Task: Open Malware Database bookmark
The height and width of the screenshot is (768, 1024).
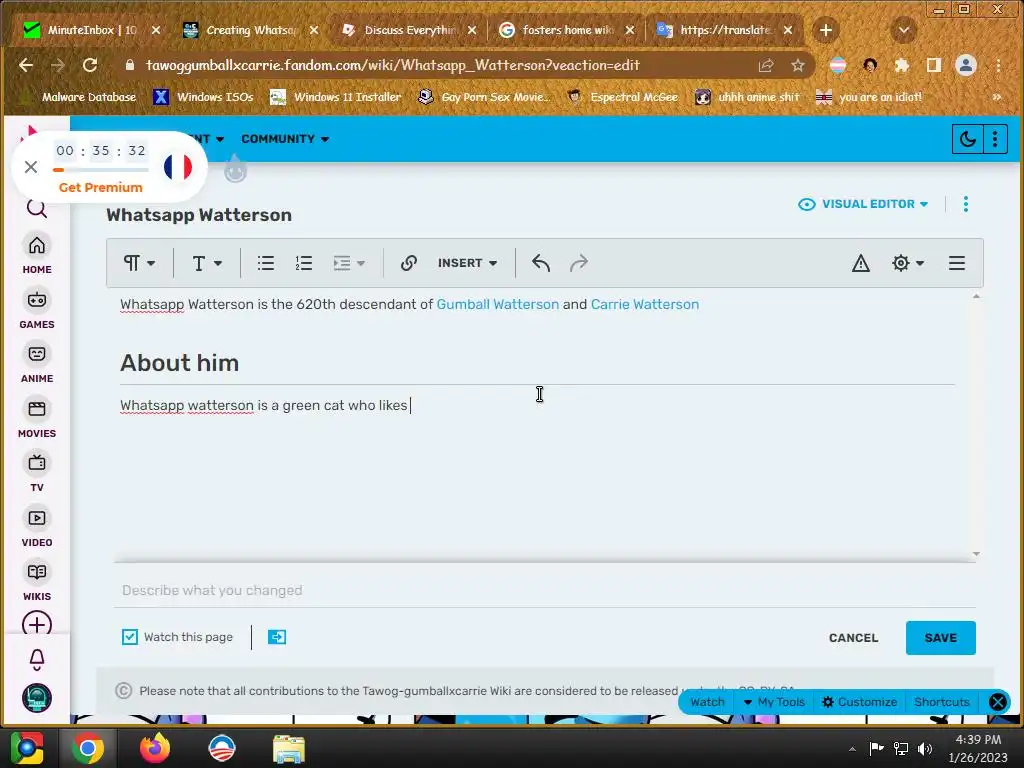Action: coord(78,97)
